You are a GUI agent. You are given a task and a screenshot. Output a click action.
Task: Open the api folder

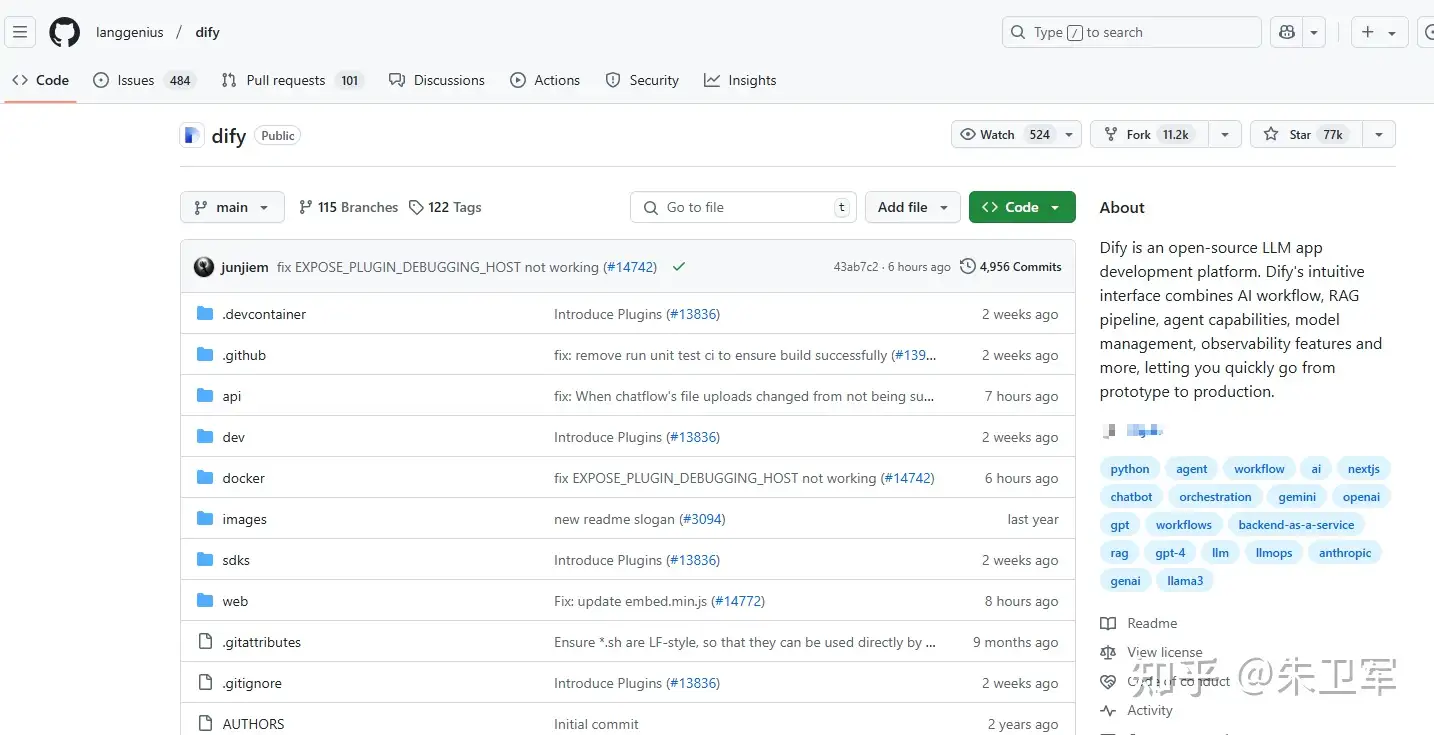coord(232,396)
